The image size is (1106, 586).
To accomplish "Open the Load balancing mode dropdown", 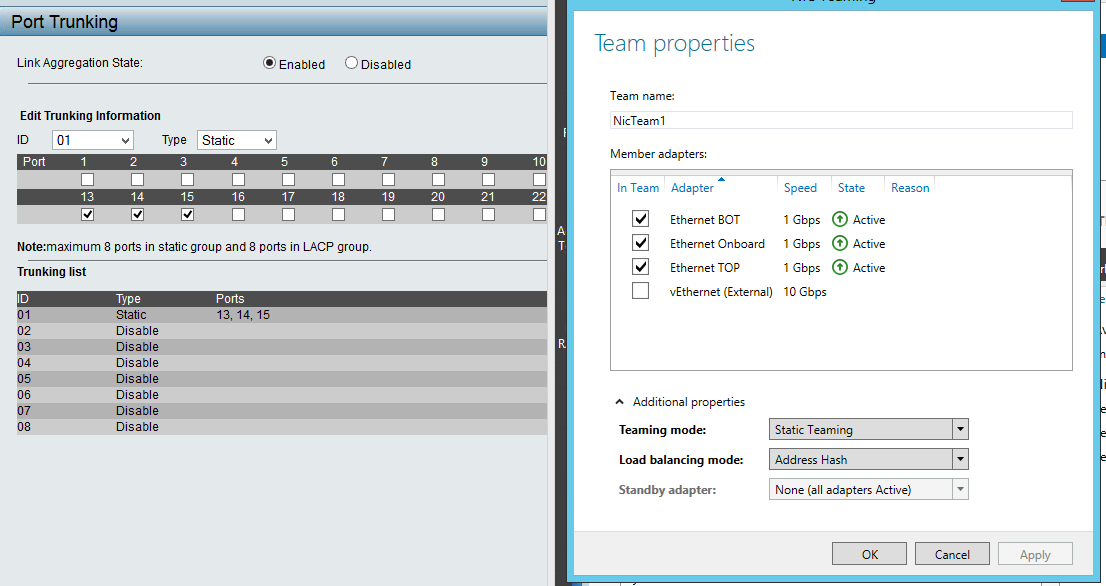I will pyautogui.click(x=869, y=460).
